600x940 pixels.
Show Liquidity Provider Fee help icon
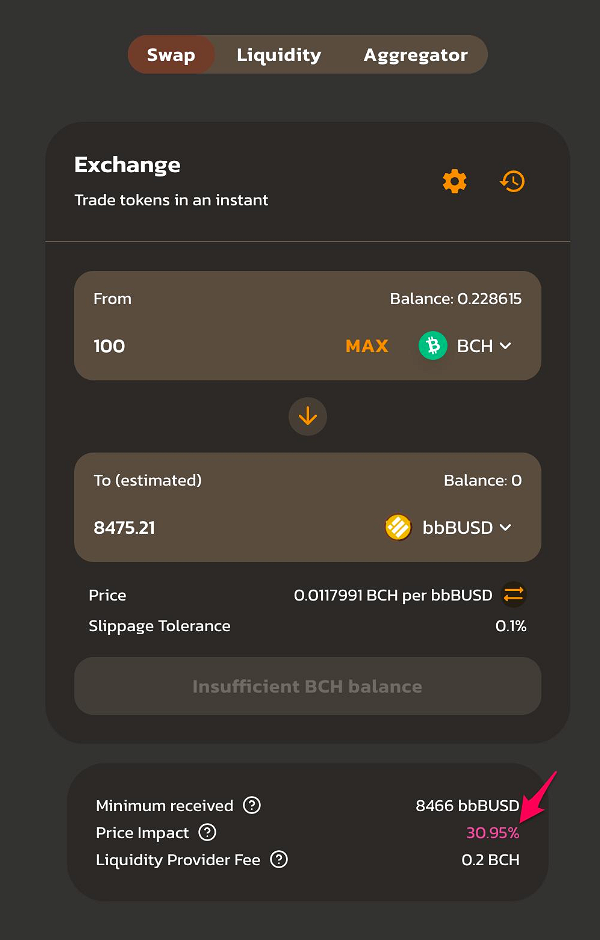[x=279, y=860]
